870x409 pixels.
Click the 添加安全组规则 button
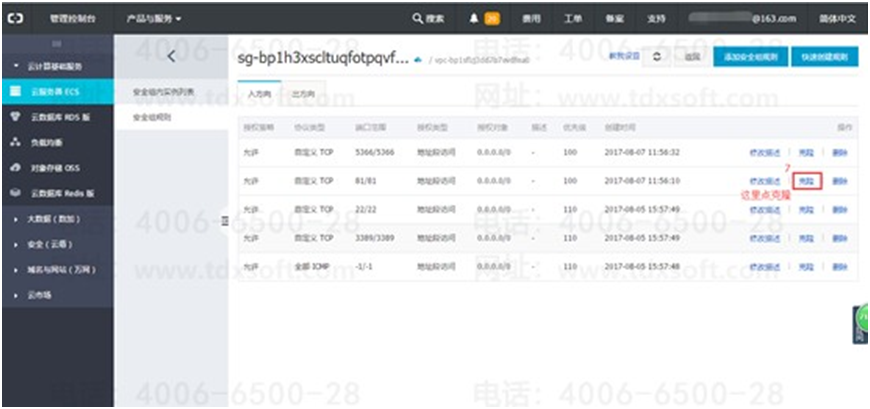[x=747, y=58]
